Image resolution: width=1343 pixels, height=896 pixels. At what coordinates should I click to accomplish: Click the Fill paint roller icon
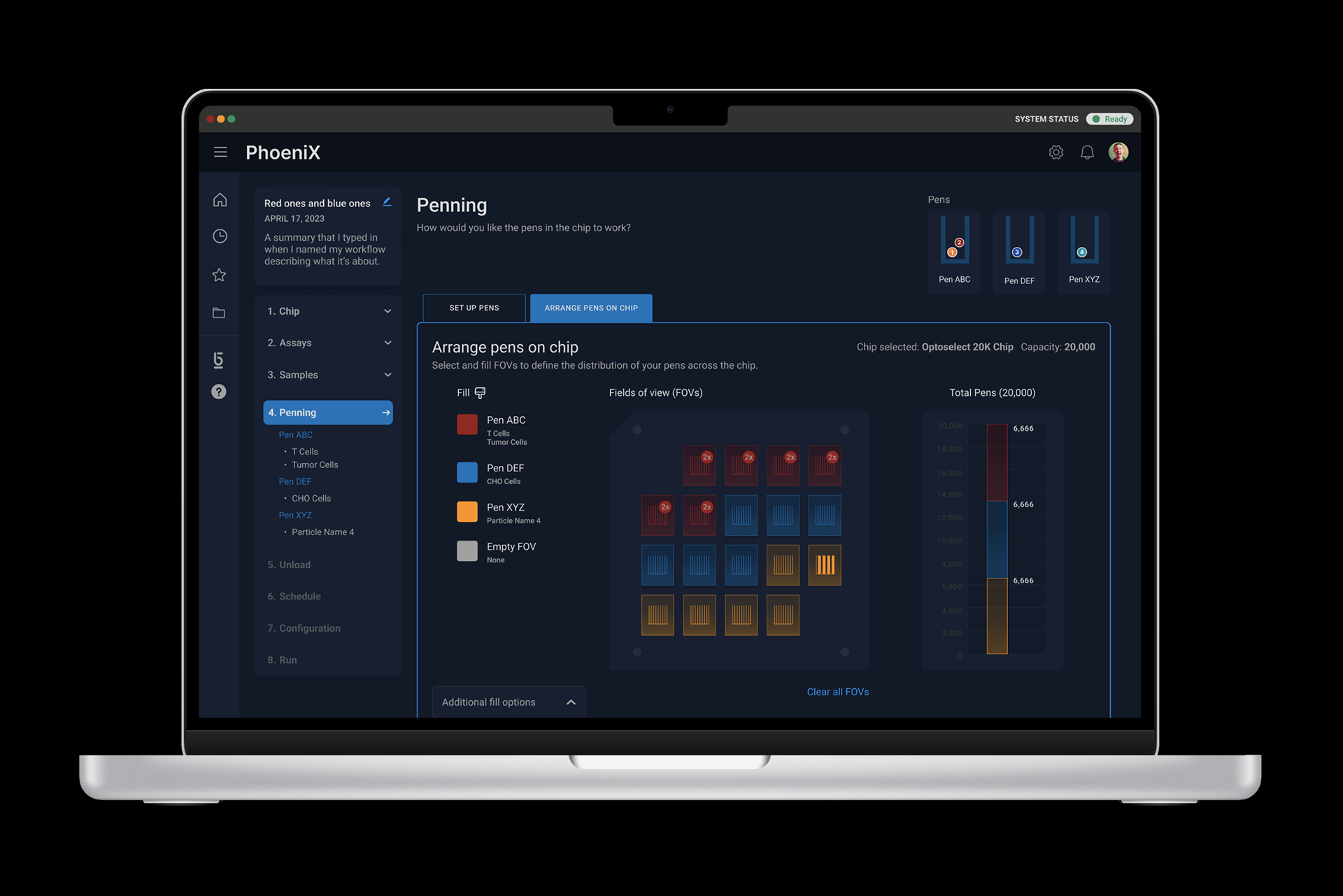[480, 393]
